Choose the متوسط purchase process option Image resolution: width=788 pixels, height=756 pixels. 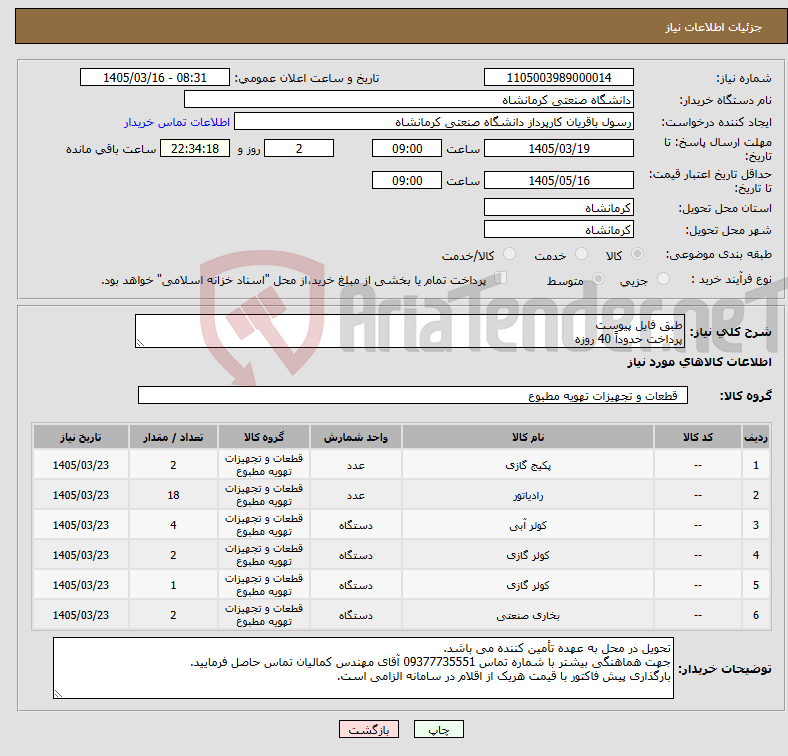click(598, 278)
